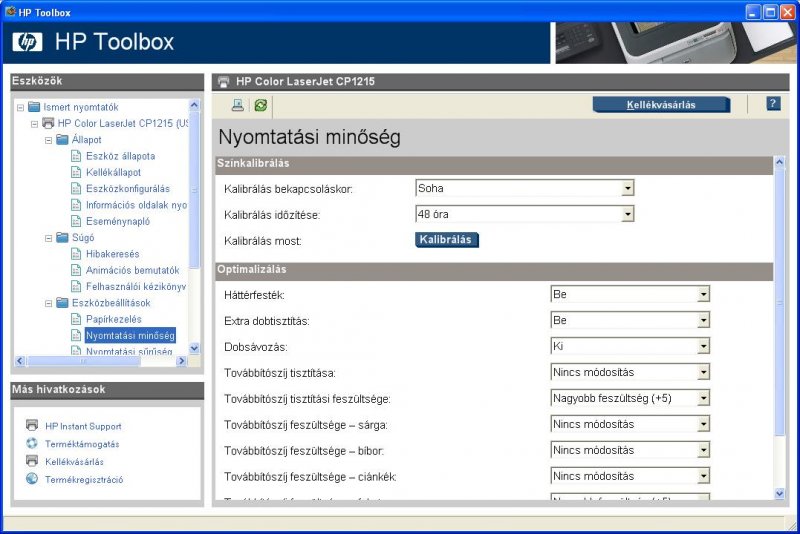
Task: Click the HP logo in the banner
Action: point(28,42)
